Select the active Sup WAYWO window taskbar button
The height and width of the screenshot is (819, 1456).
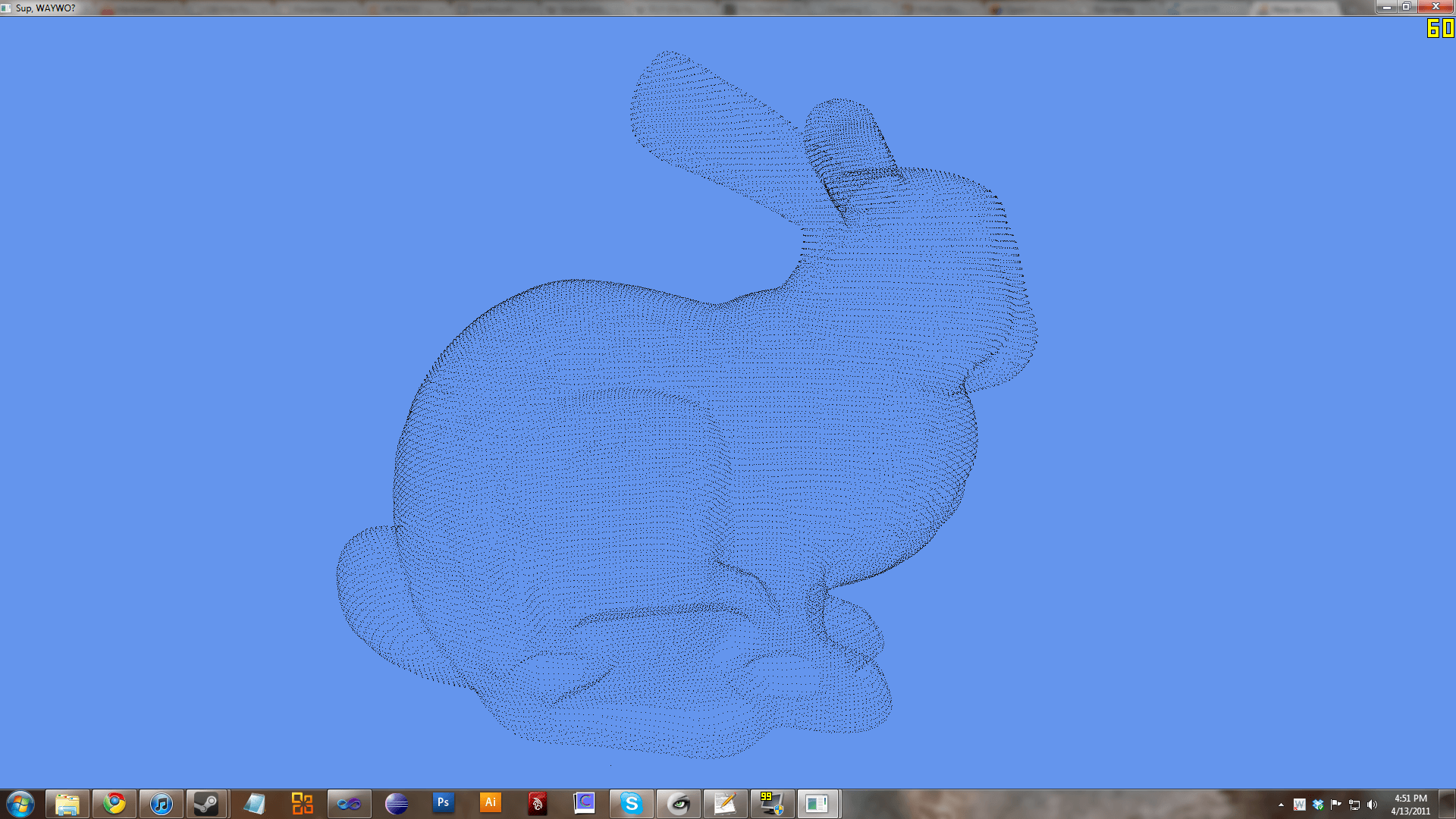point(817,804)
